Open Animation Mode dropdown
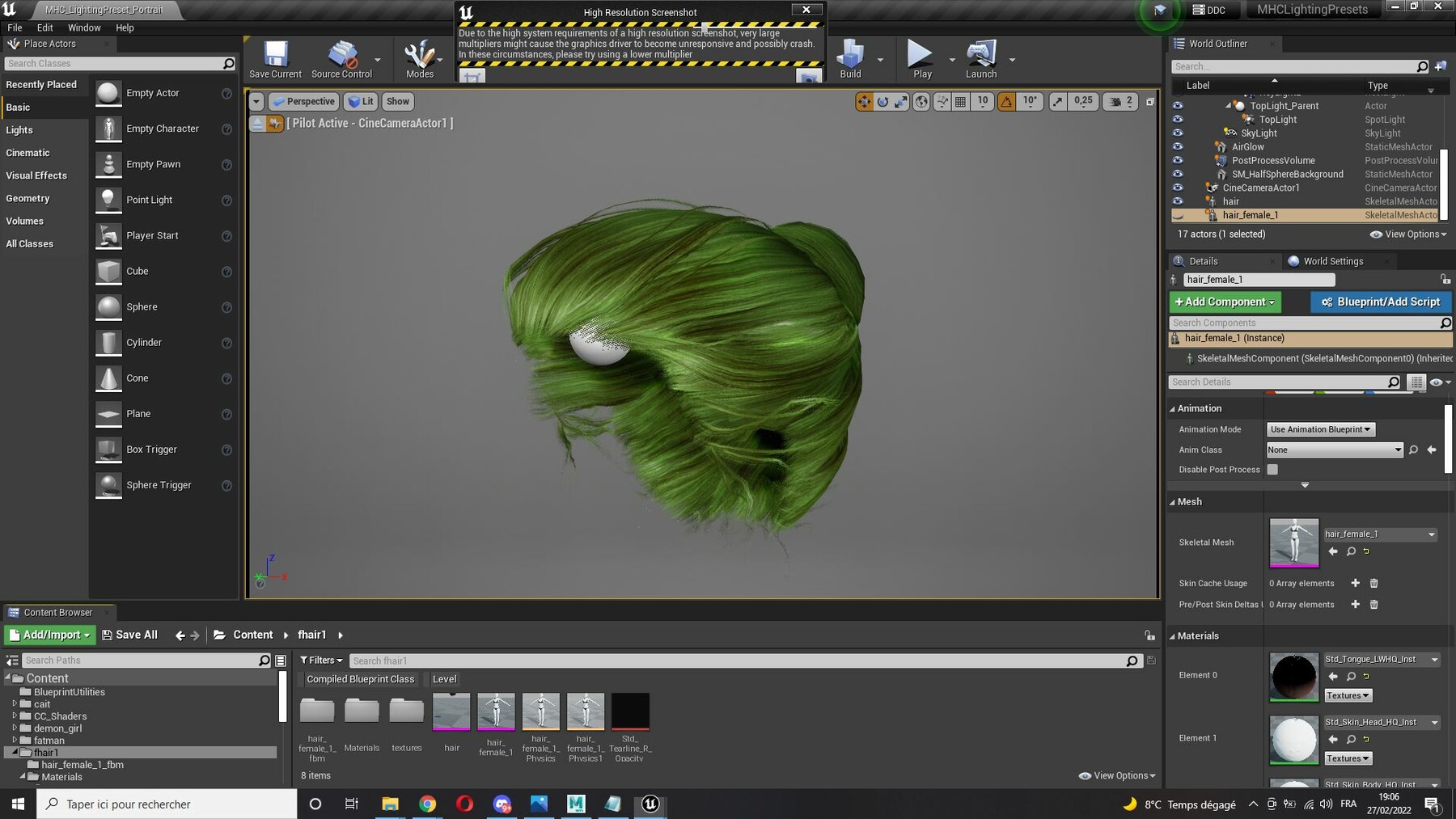The width and height of the screenshot is (1456, 819). [1320, 429]
